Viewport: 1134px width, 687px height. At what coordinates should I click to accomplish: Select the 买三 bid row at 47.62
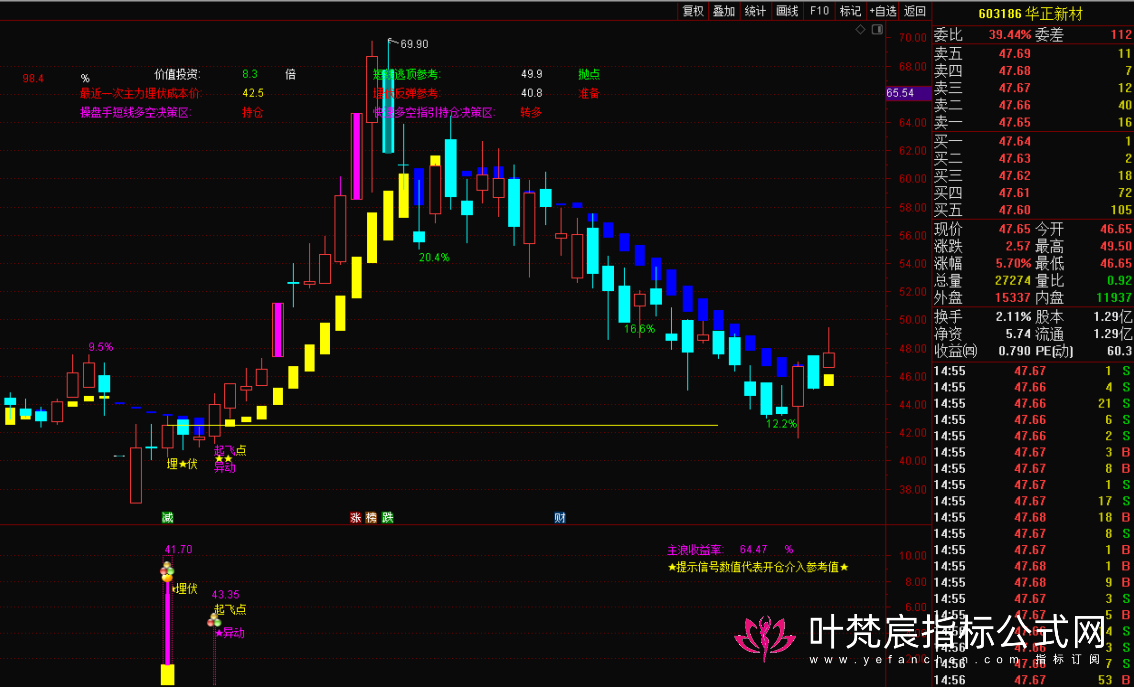coord(1033,176)
